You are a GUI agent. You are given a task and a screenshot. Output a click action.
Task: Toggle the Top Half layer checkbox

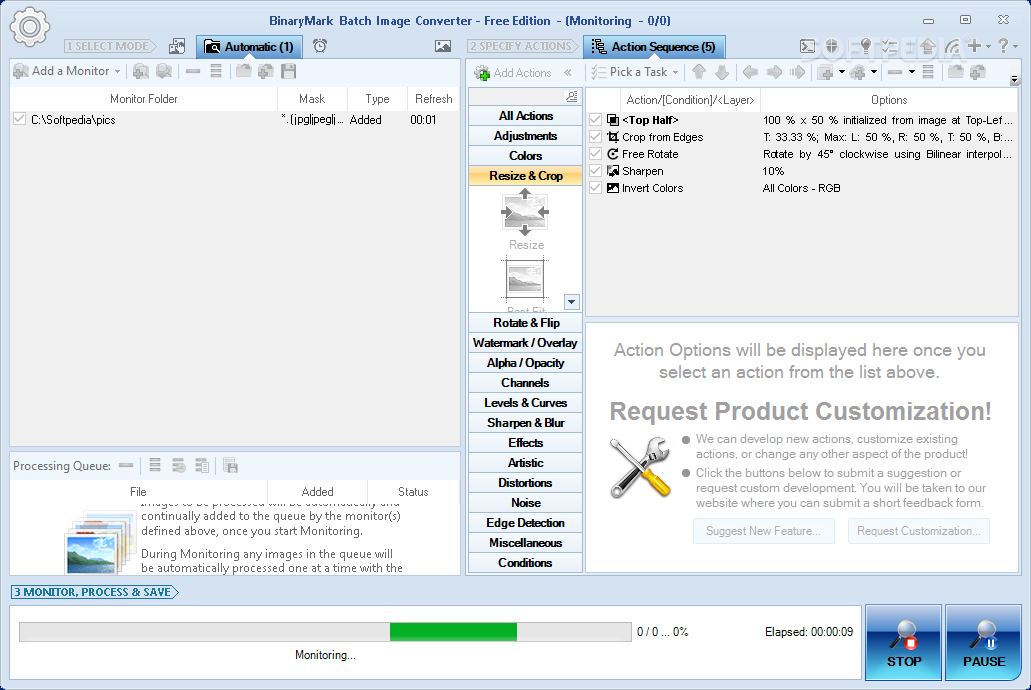pos(595,120)
